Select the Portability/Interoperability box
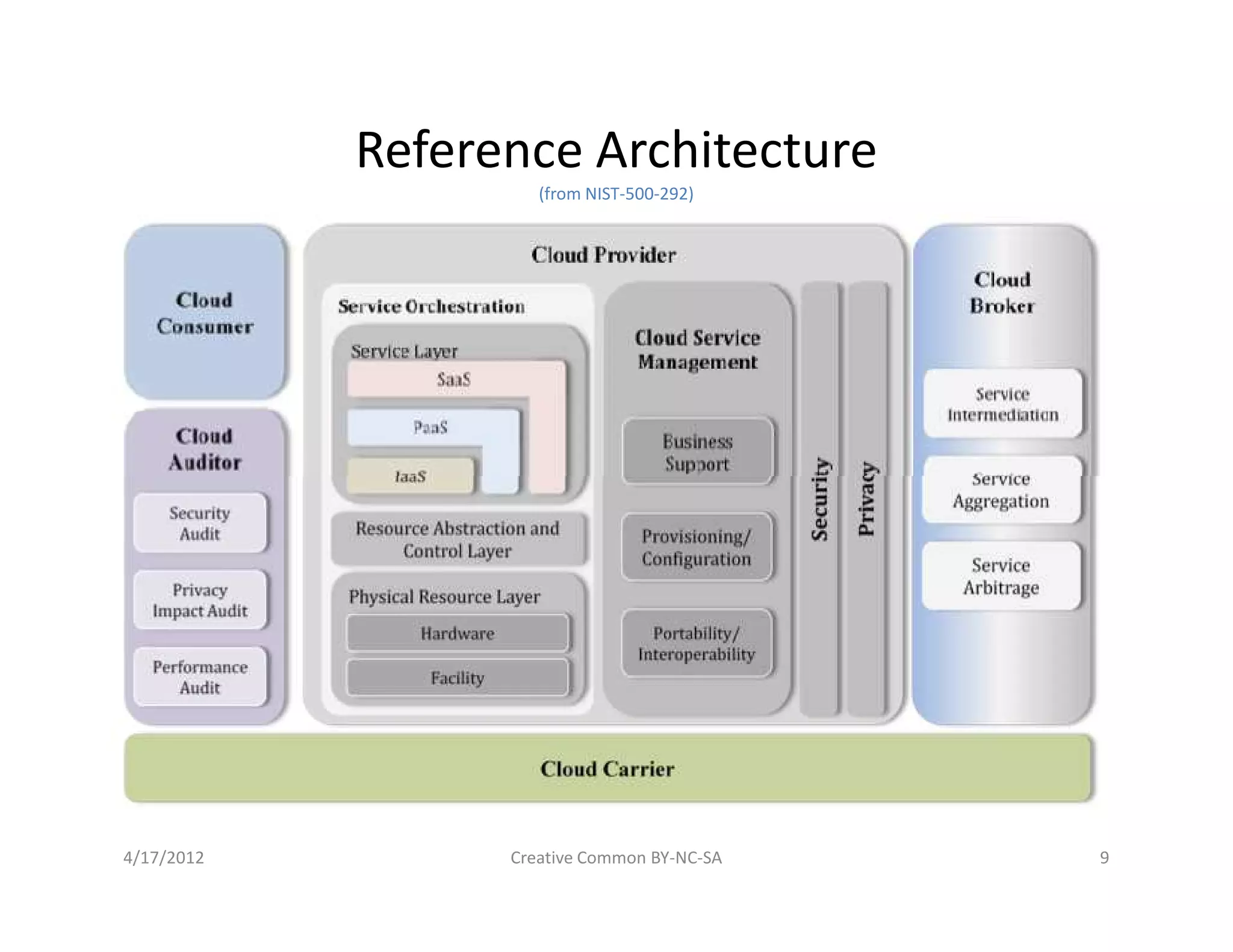Viewport: 1233px width, 952px height. pyautogui.click(x=697, y=643)
